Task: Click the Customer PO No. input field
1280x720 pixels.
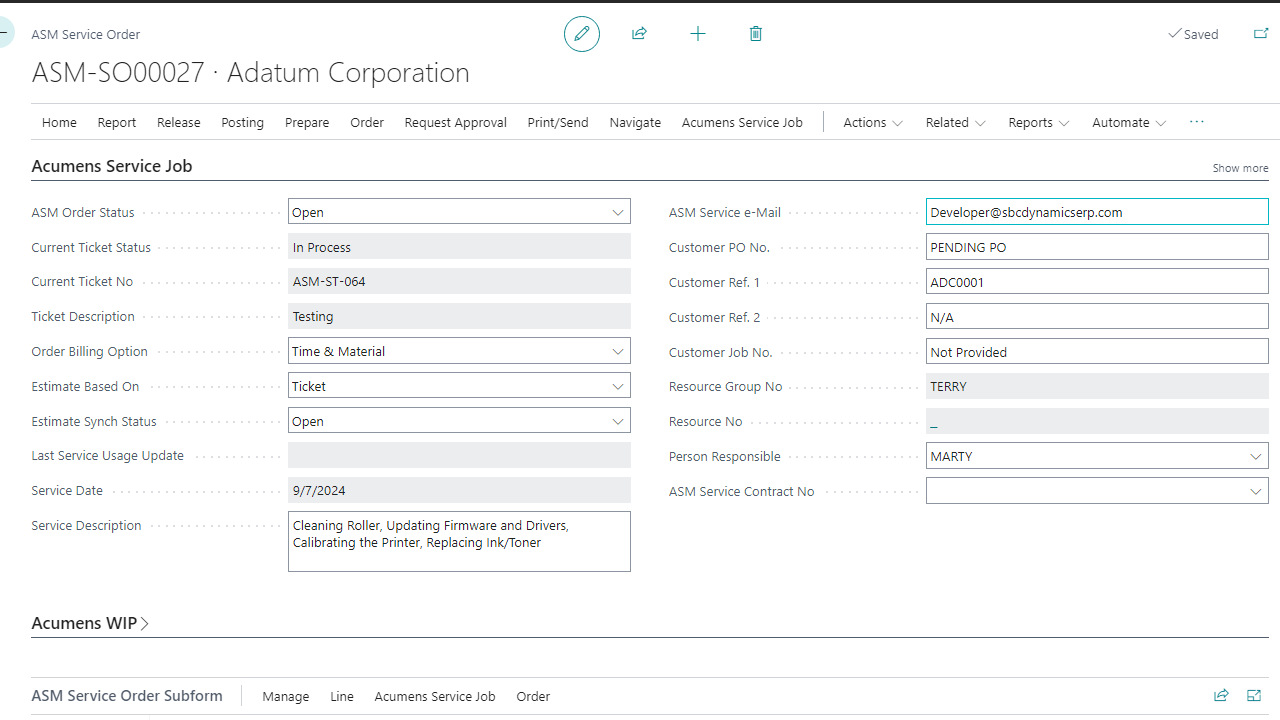Action: 1096,247
